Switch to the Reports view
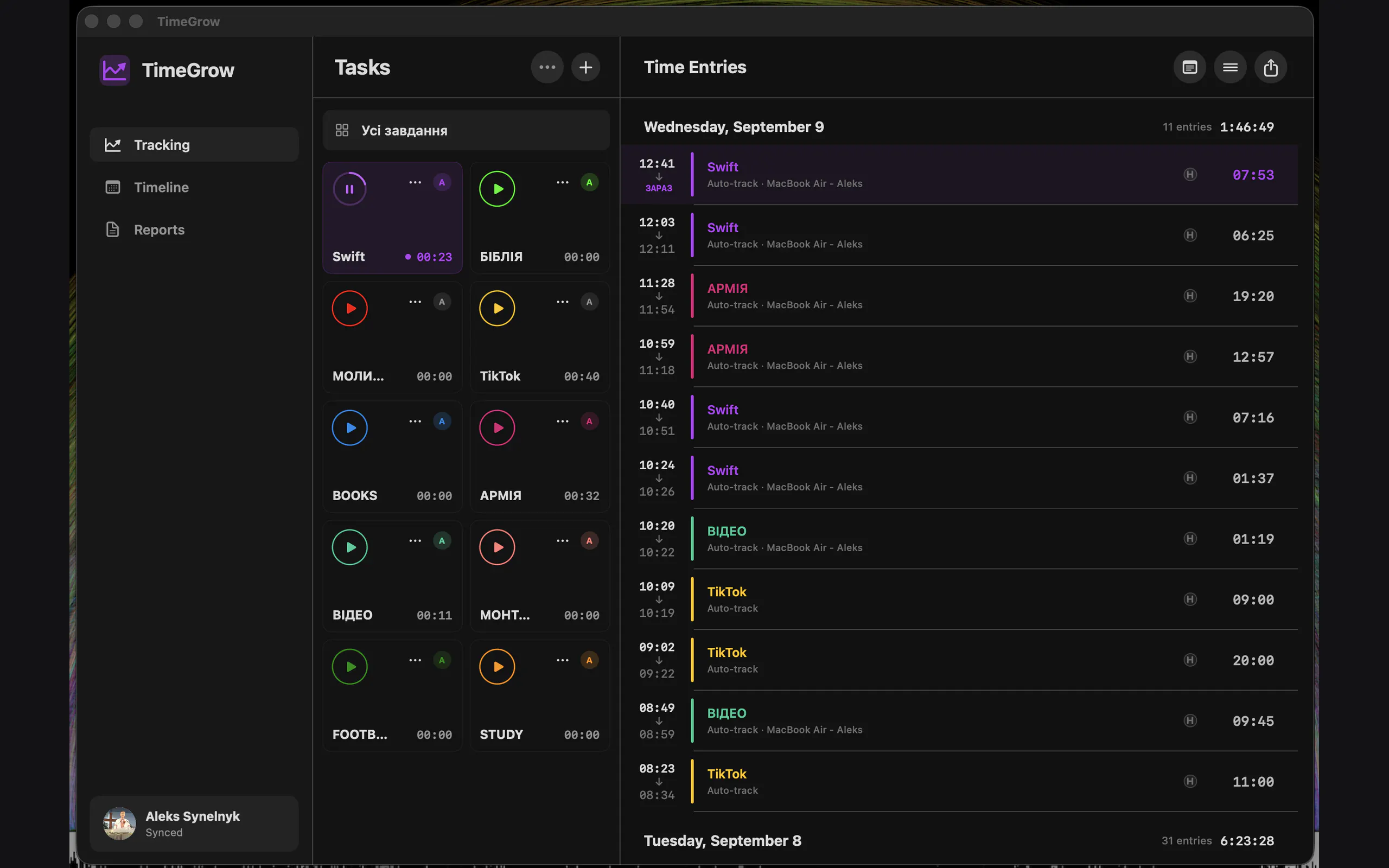 click(194, 229)
